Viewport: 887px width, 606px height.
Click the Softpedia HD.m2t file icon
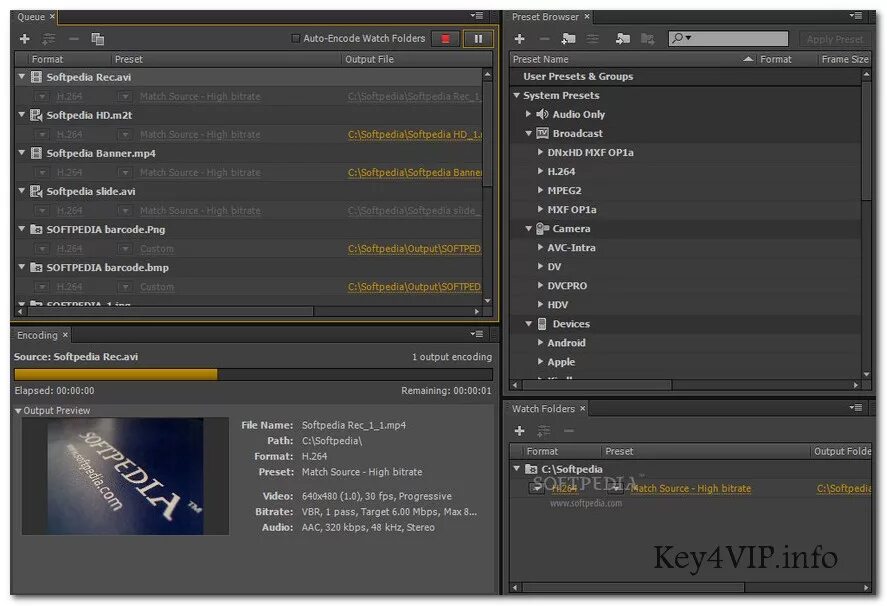pyautogui.click(x=36, y=115)
